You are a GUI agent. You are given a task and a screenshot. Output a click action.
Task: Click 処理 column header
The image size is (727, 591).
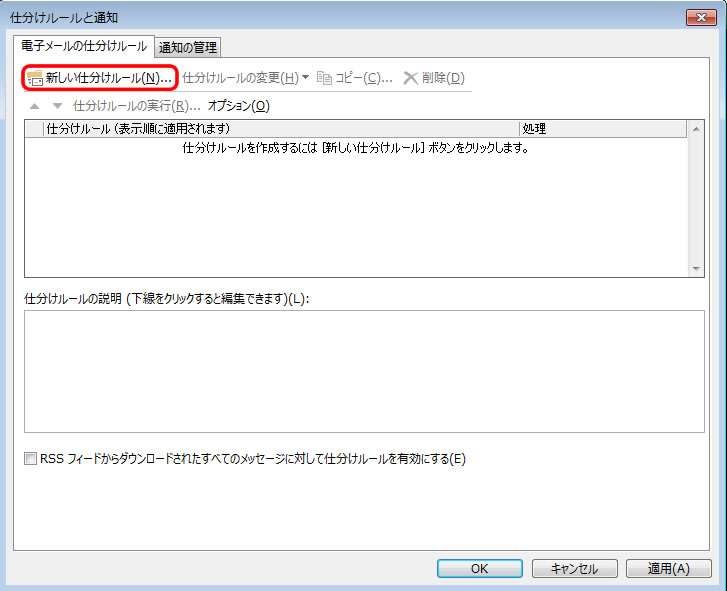coord(603,129)
